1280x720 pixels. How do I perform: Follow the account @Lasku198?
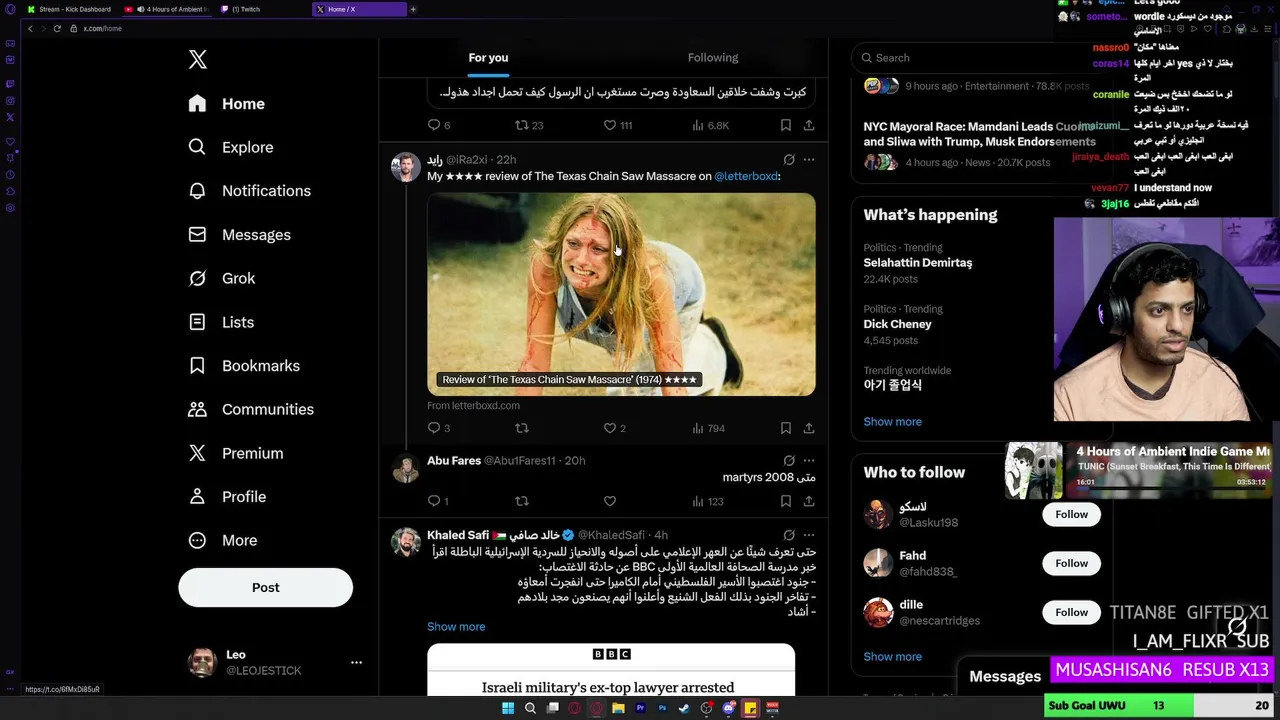click(1071, 514)
